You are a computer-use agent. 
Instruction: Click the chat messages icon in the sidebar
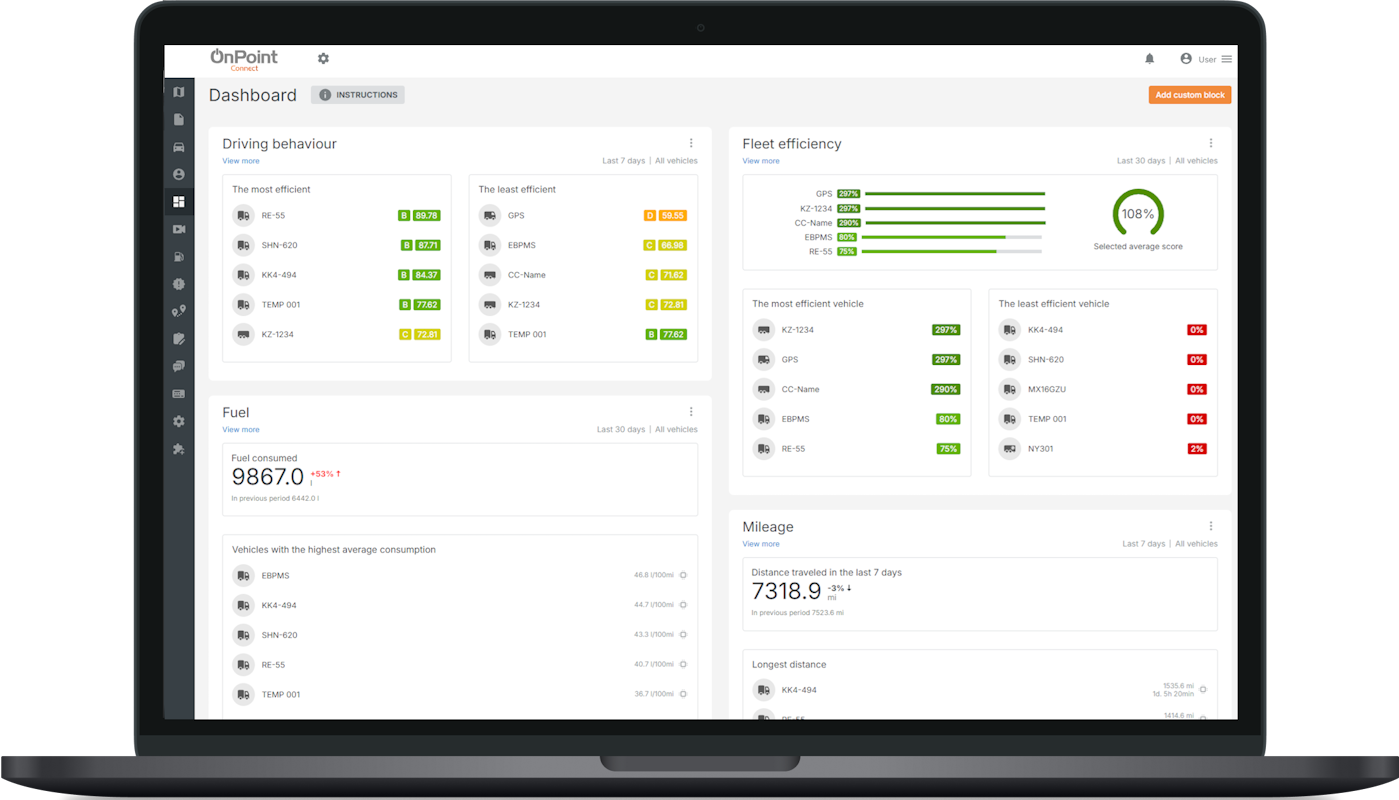click(179, 366)
